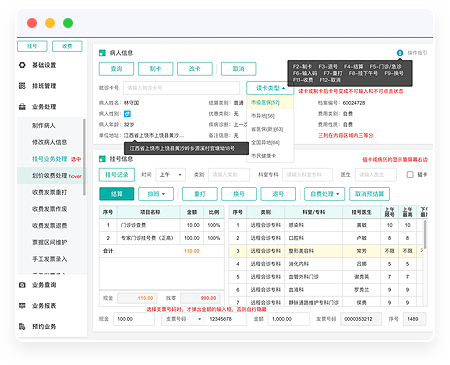The image size is (450, 365).
Task: Open 基础设置 via its gear icon
Action: [22, 65]
